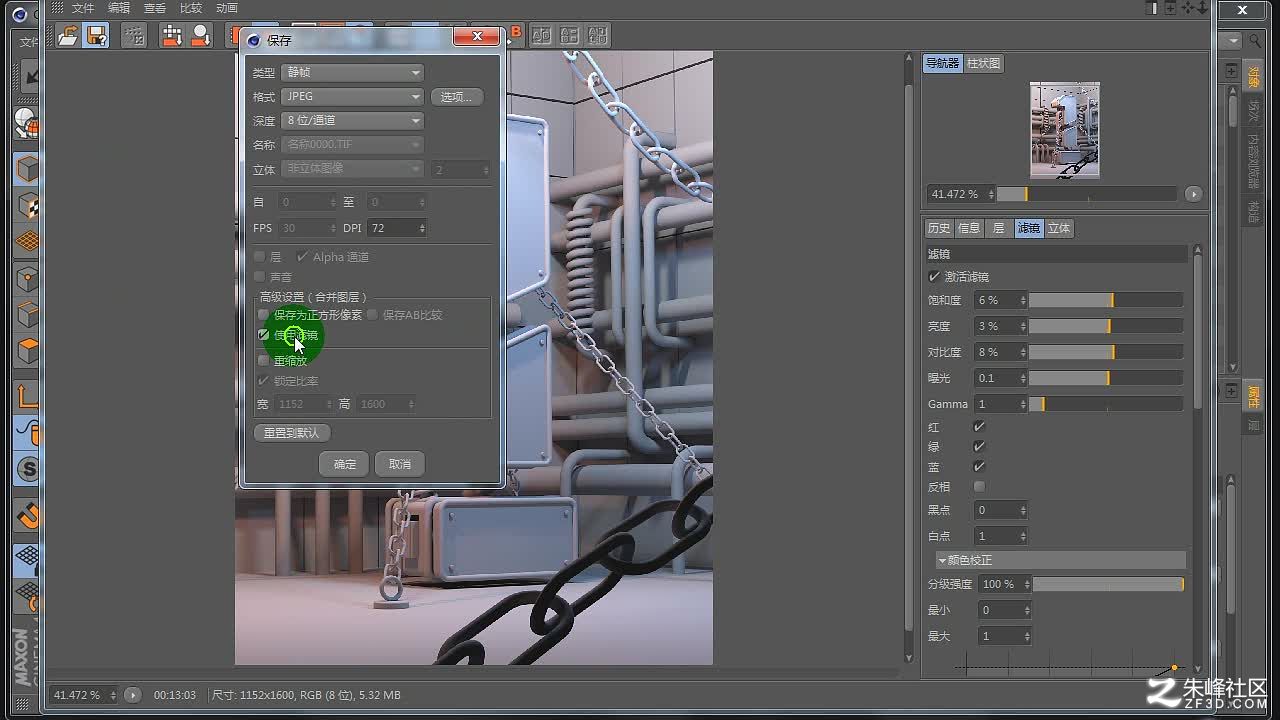Toggle the 红 channel checkbox

979,427
